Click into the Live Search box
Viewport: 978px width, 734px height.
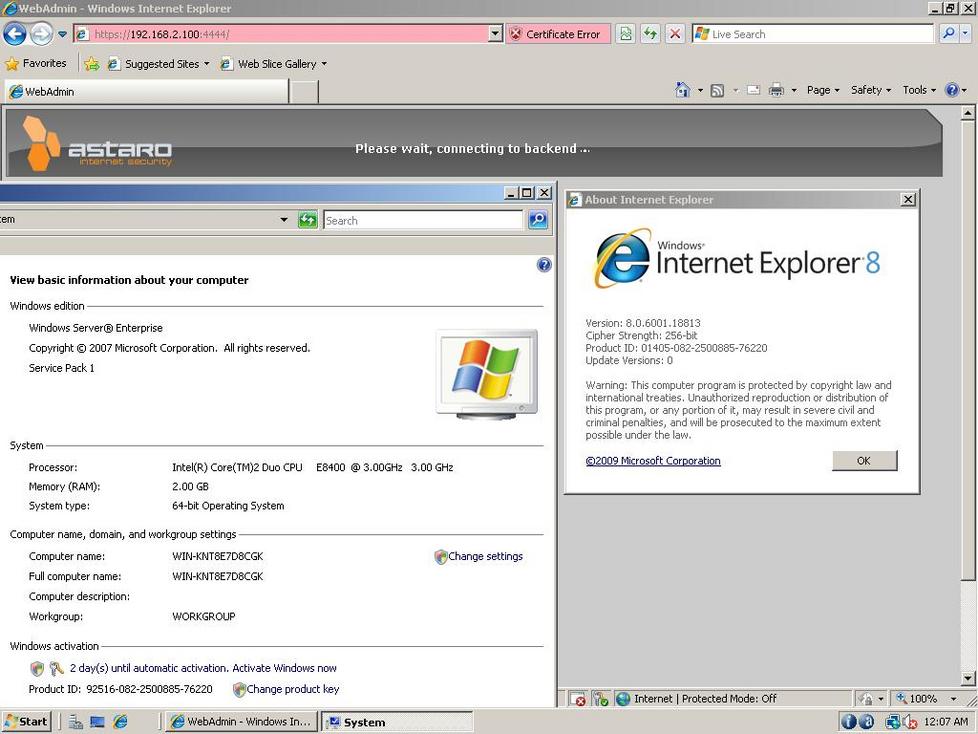pyautogui.click(x=813, y=34)
